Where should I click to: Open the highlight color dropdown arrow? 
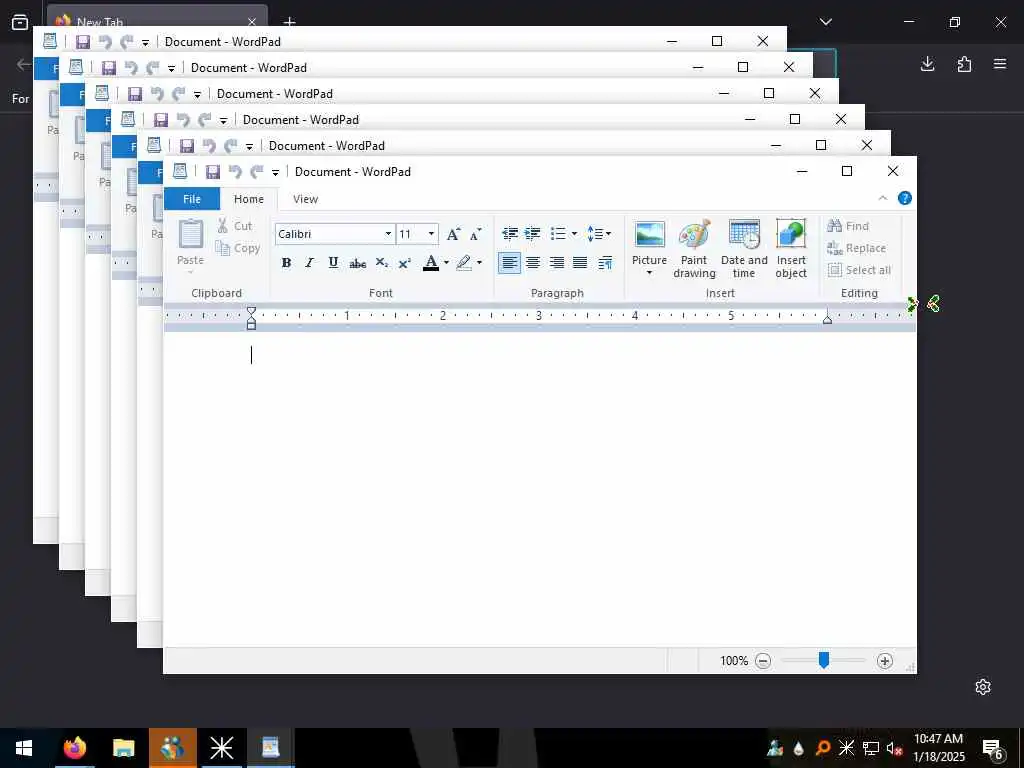pyautogui.click(x=479, y=263)
